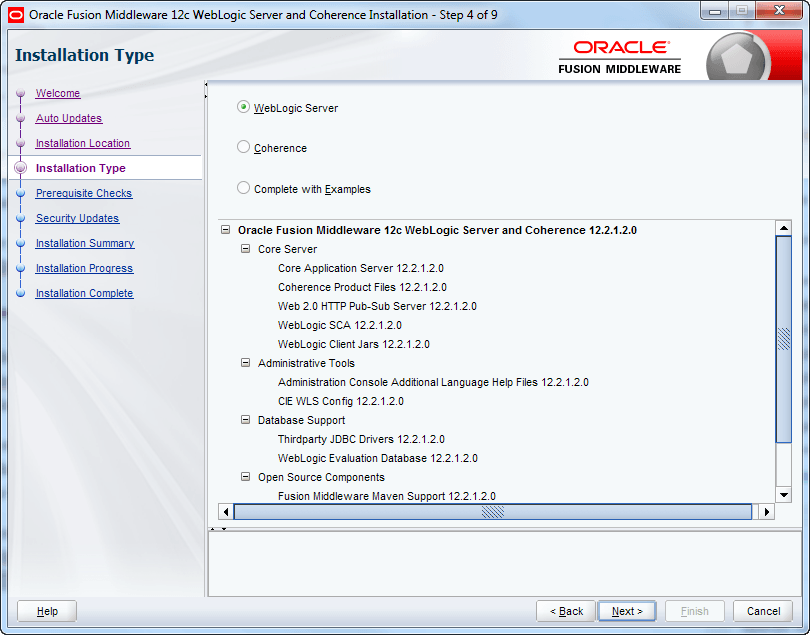Go to the Installation Summary step
Screen dimensions: 810x635
tap(85, 243)
